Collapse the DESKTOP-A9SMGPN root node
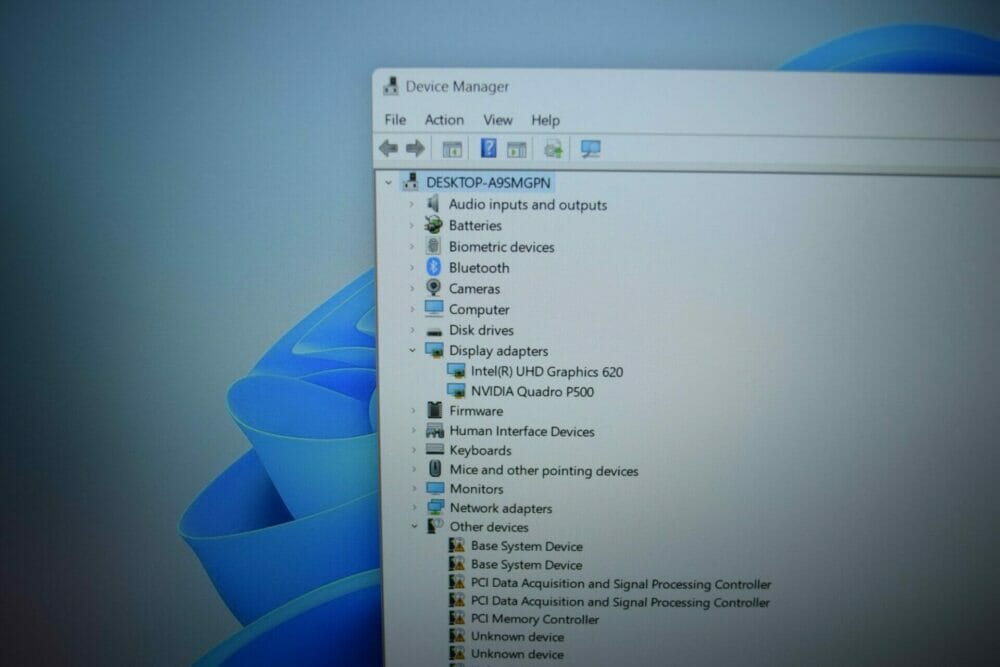The image size is (1000, 667). (x=388, y=183)
